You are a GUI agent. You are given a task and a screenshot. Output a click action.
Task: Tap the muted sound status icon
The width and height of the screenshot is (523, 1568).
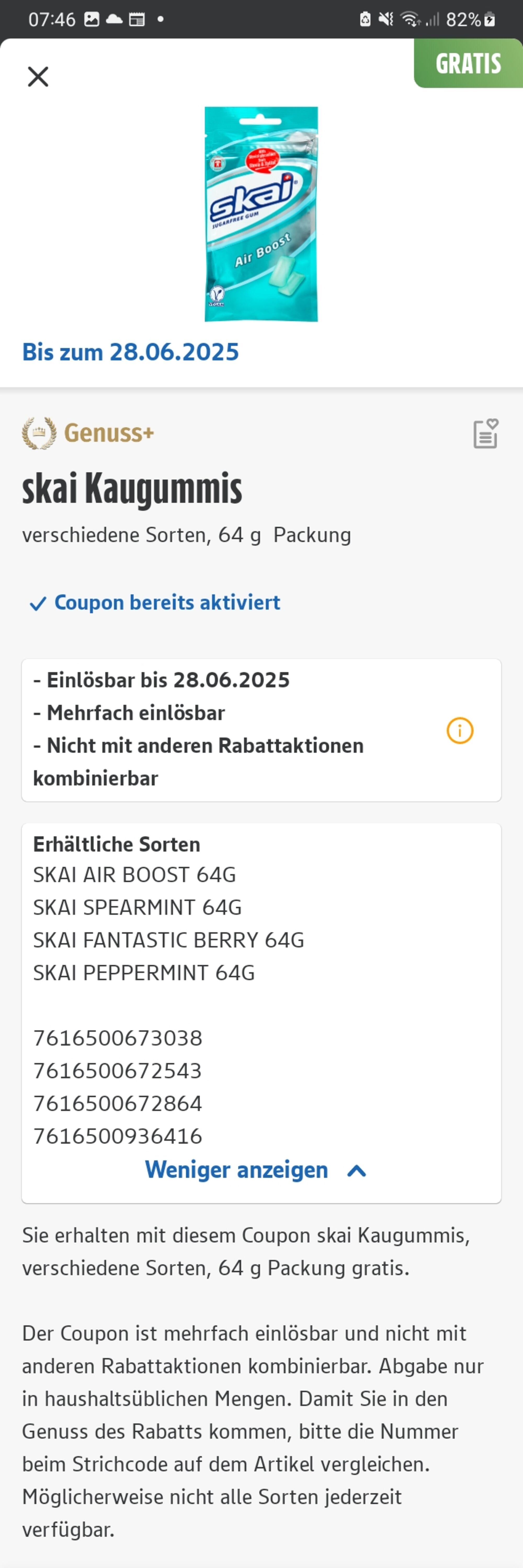coord(385,19)
